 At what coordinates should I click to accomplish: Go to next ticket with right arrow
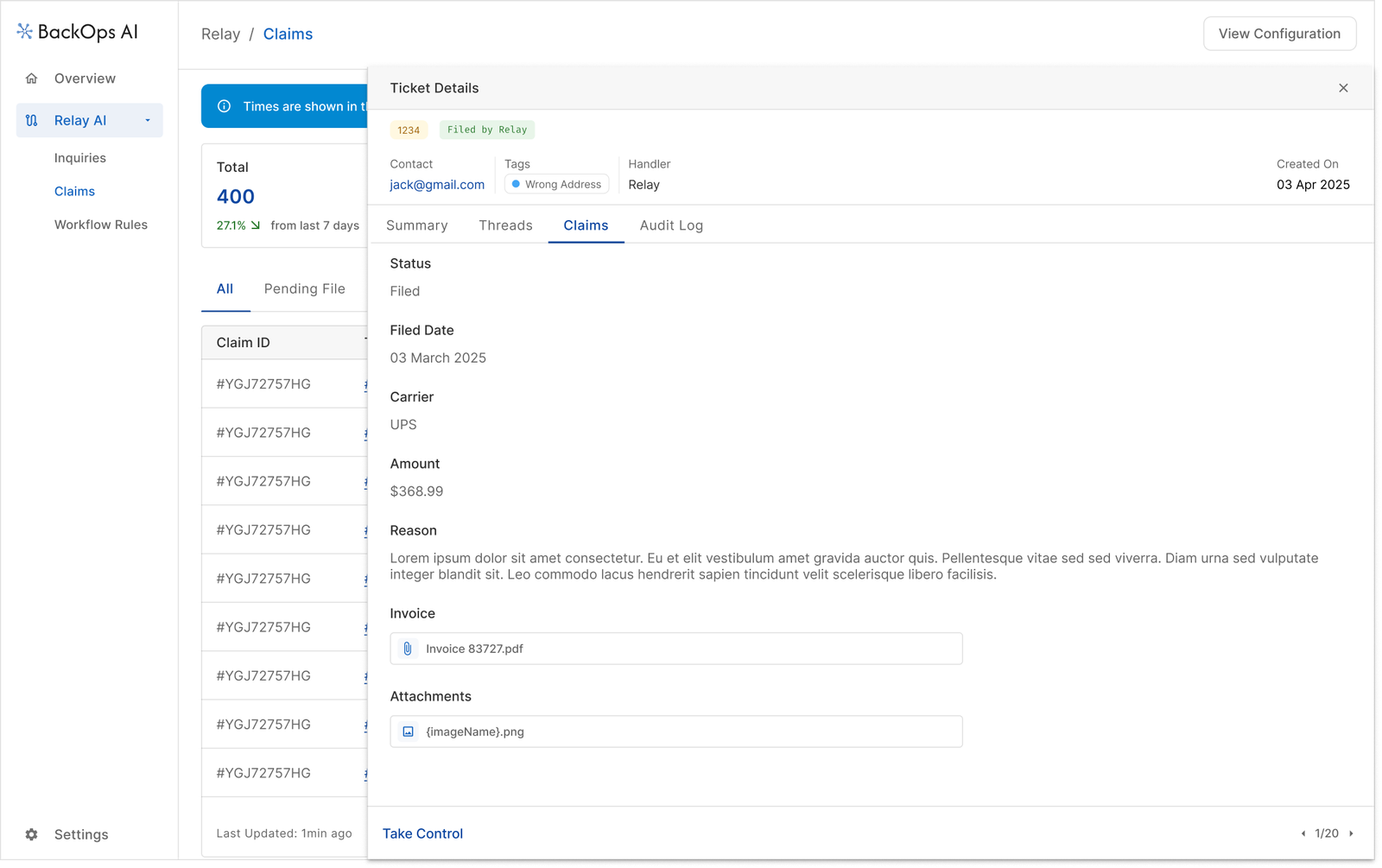[x=1351, y=833]
